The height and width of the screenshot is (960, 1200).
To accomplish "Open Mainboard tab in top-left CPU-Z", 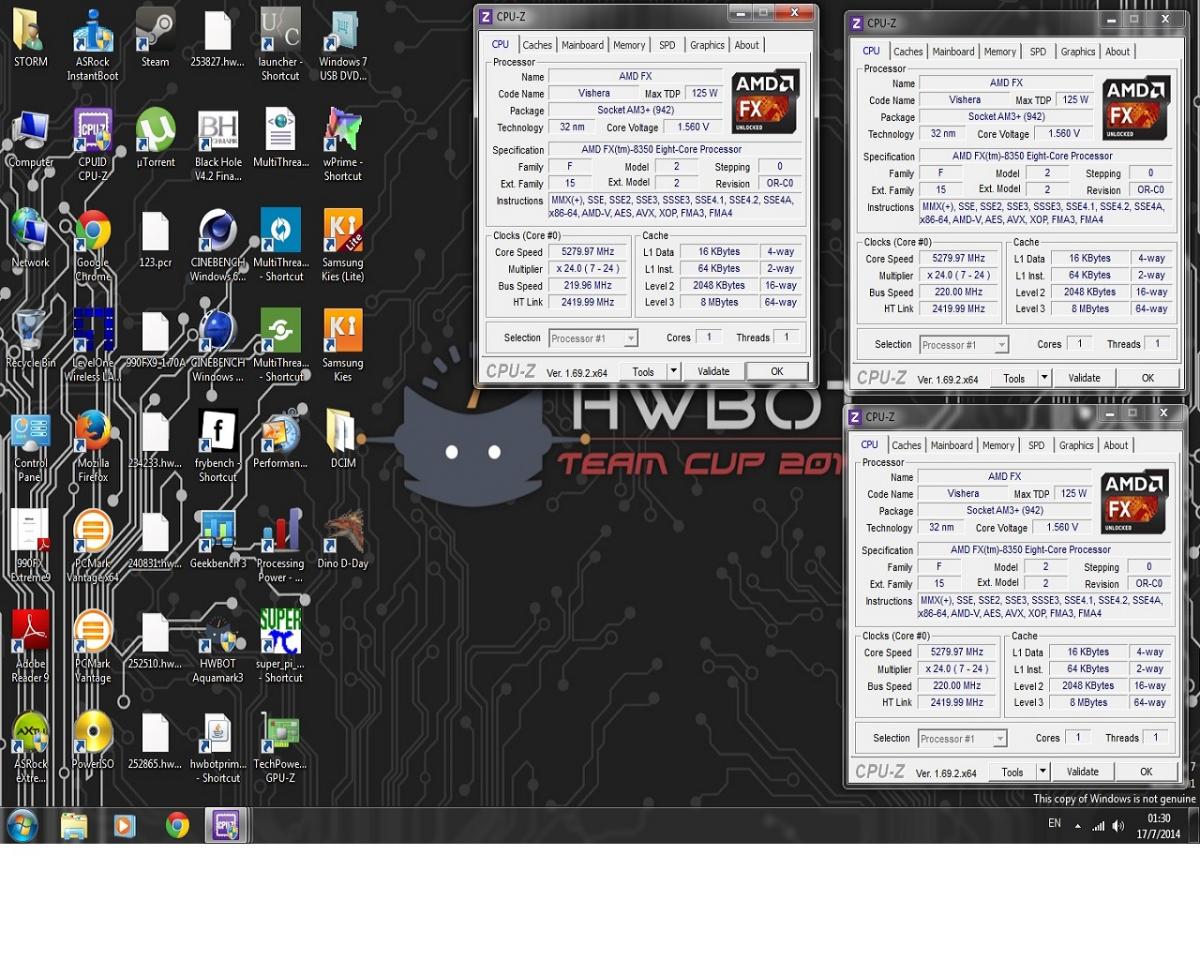I will 582,45.
